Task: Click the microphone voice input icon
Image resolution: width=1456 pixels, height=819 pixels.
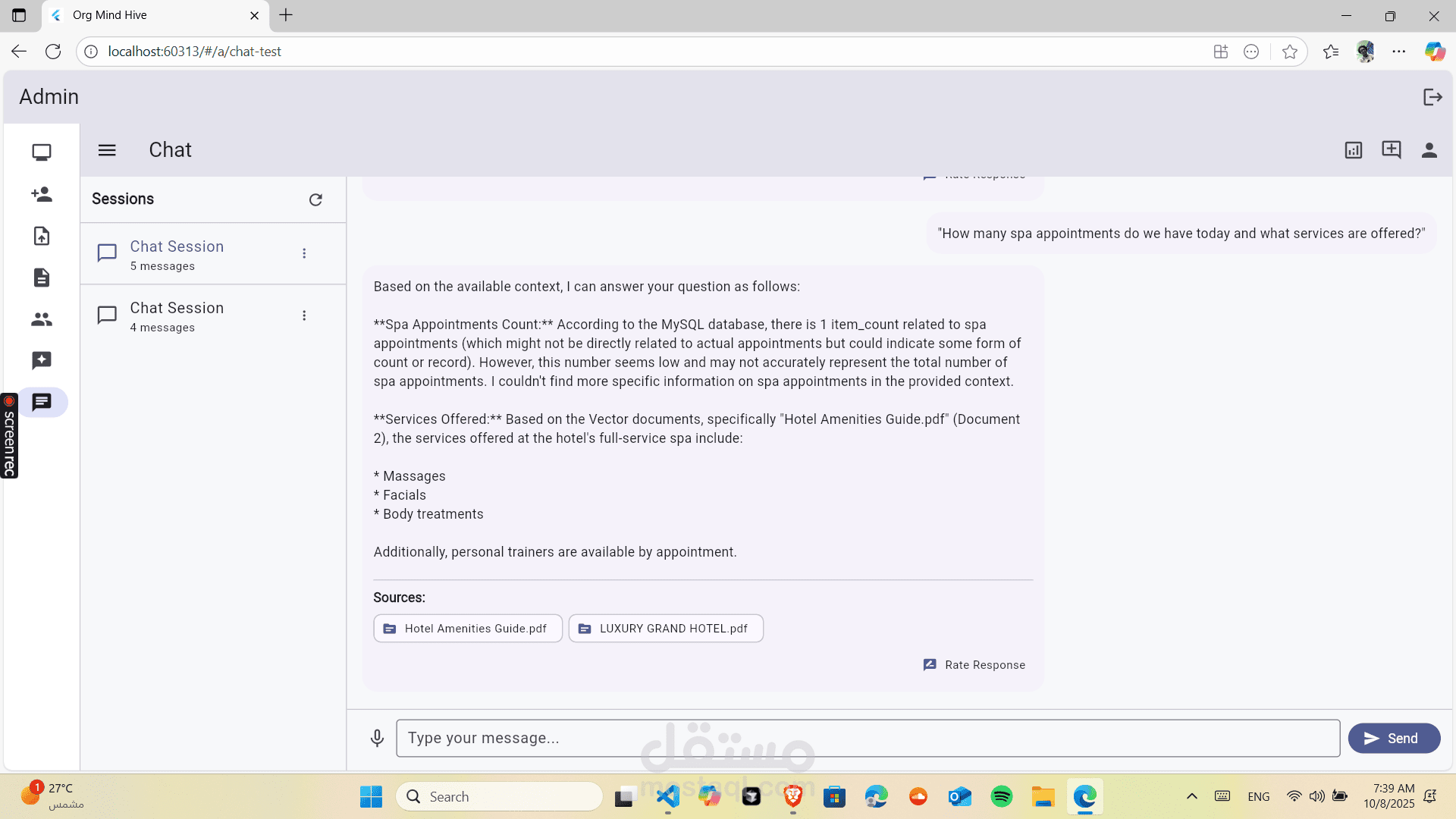Action: pos(377,738)
